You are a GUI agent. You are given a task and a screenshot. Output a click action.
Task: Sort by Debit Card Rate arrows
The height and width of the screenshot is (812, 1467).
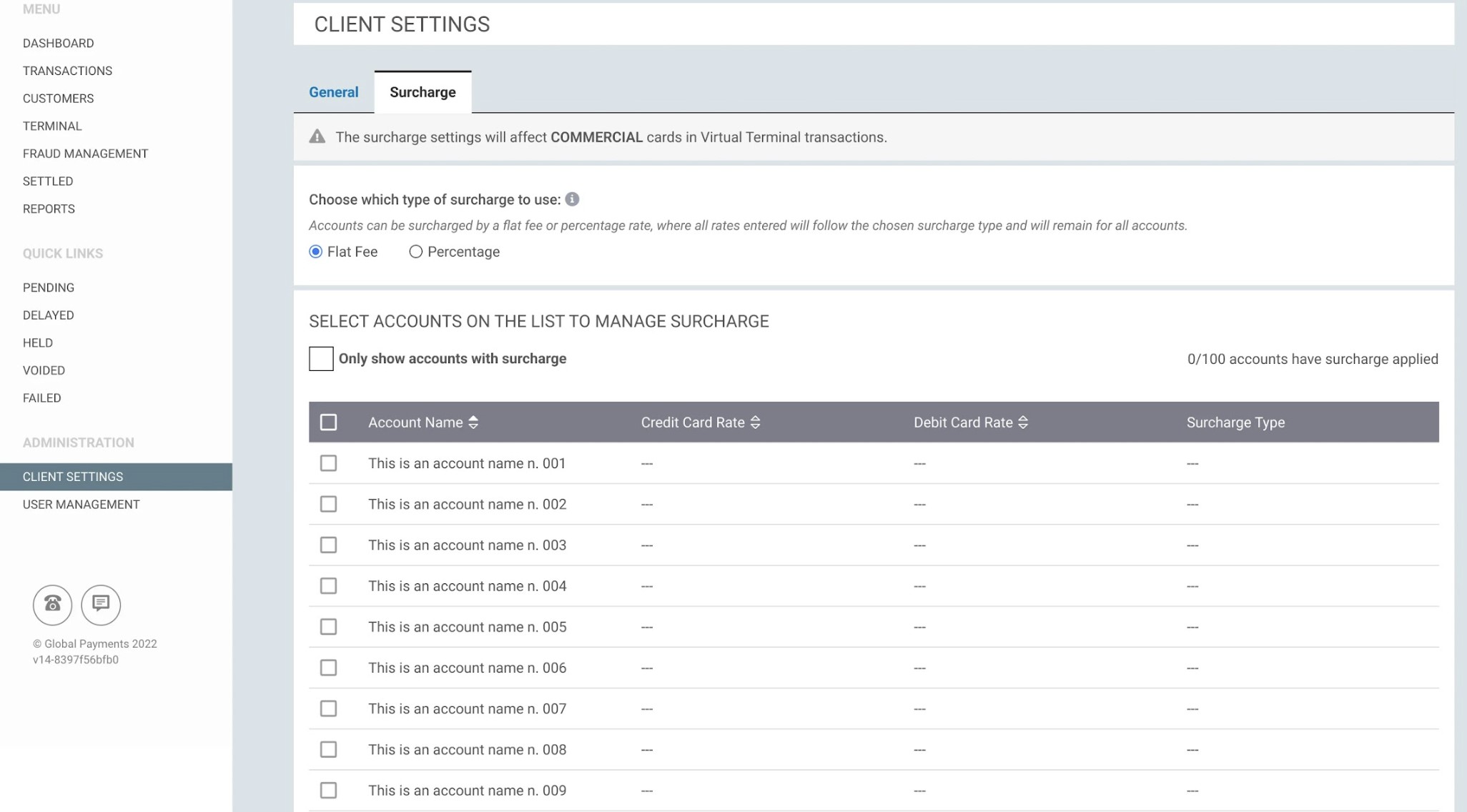click(x=1023, y=422)
